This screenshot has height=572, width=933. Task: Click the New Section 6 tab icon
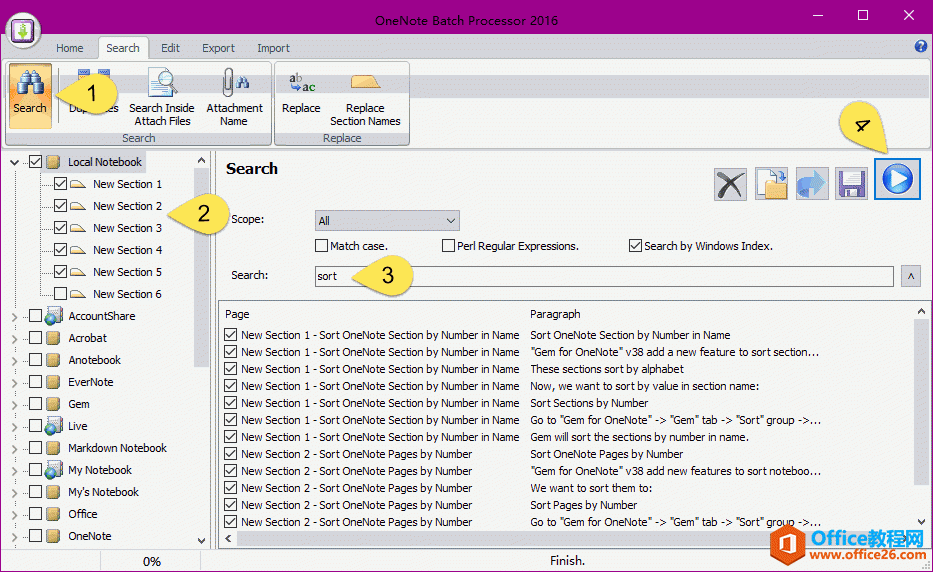click(78, 295)
